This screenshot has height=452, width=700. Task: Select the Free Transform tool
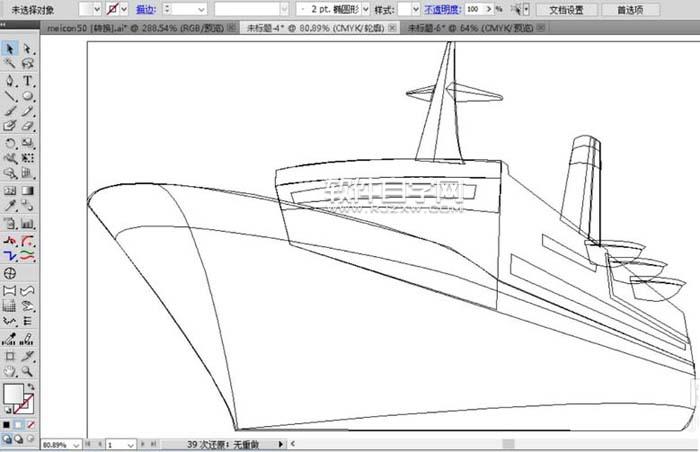(28, 158)
